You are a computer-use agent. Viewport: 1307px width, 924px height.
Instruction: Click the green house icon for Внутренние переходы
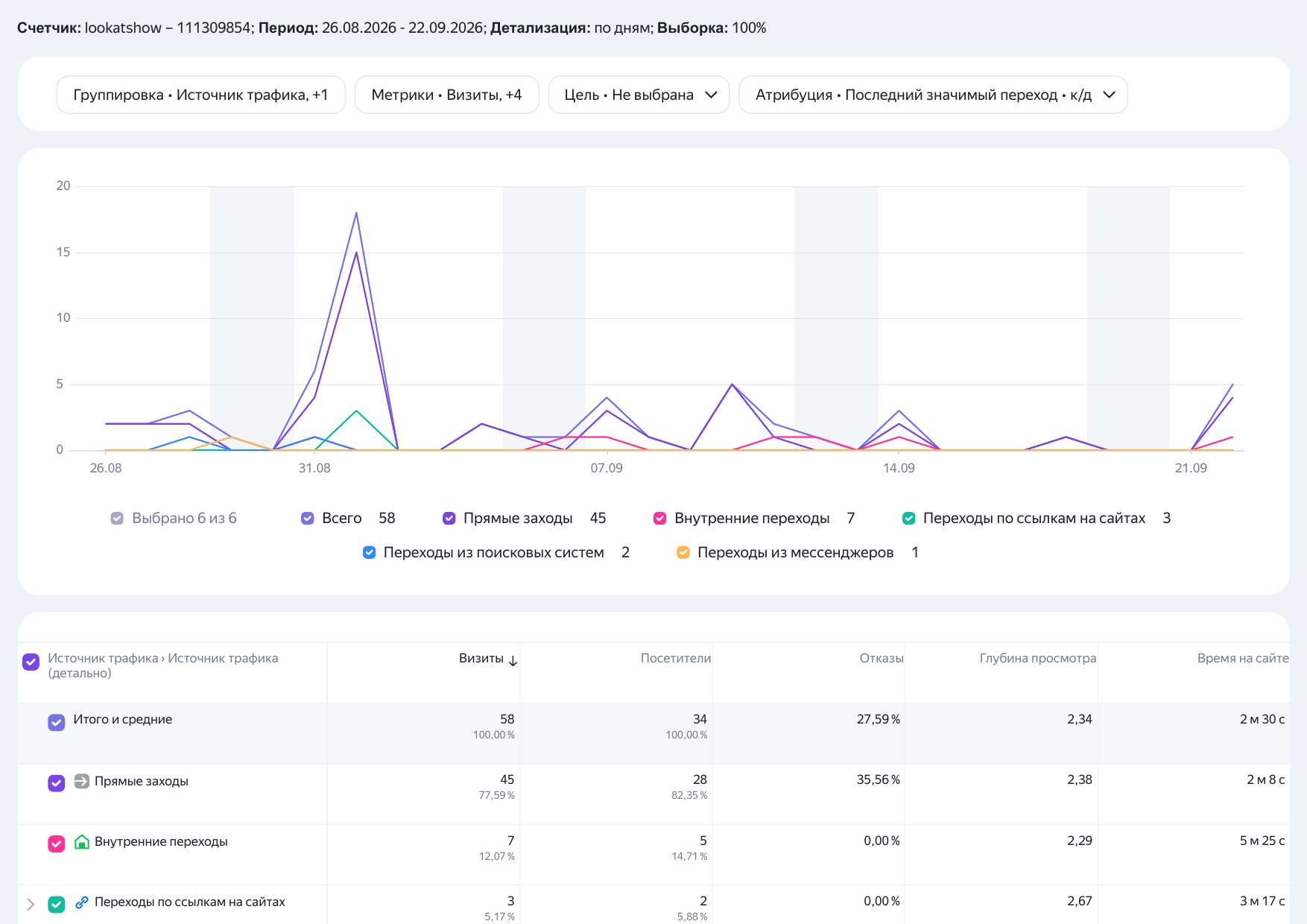click(x=82, y=842)
